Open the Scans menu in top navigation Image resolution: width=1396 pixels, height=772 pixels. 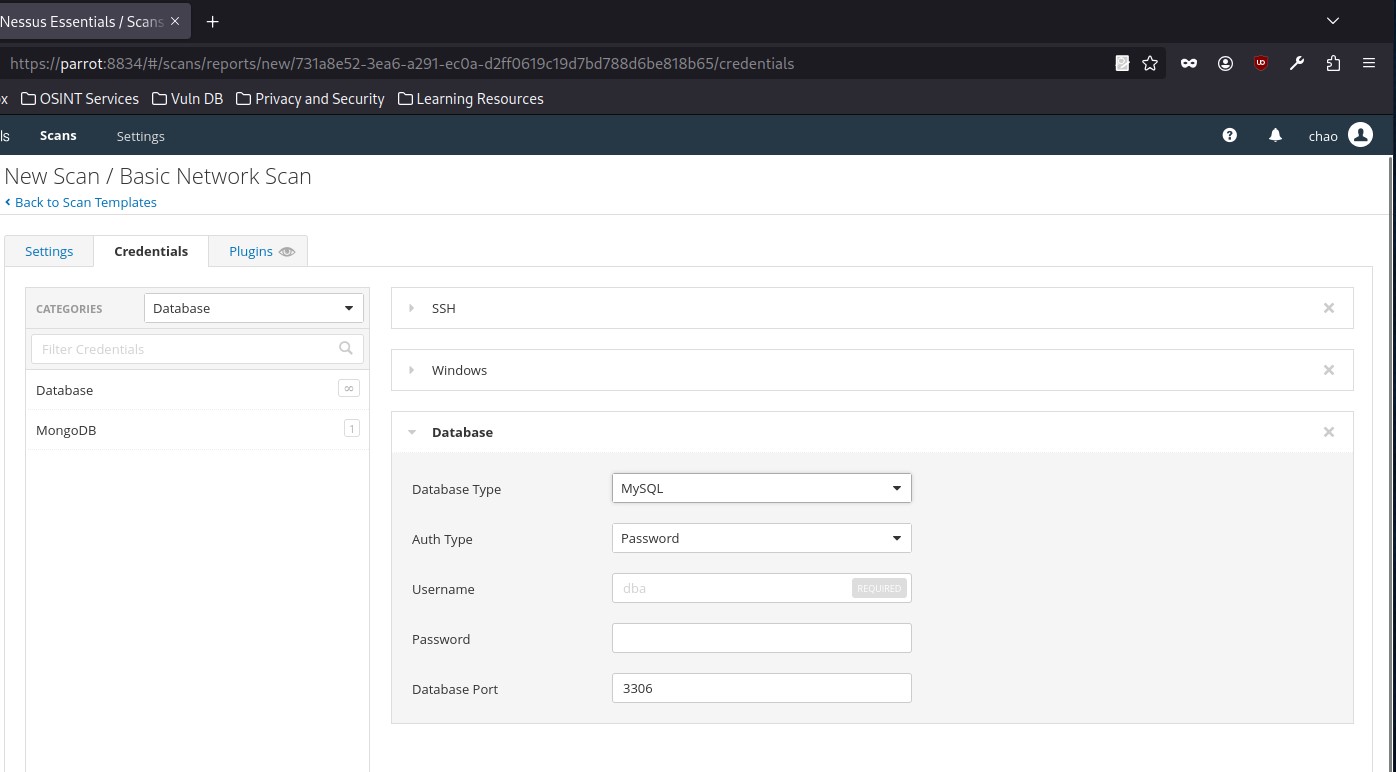[58, 135]
